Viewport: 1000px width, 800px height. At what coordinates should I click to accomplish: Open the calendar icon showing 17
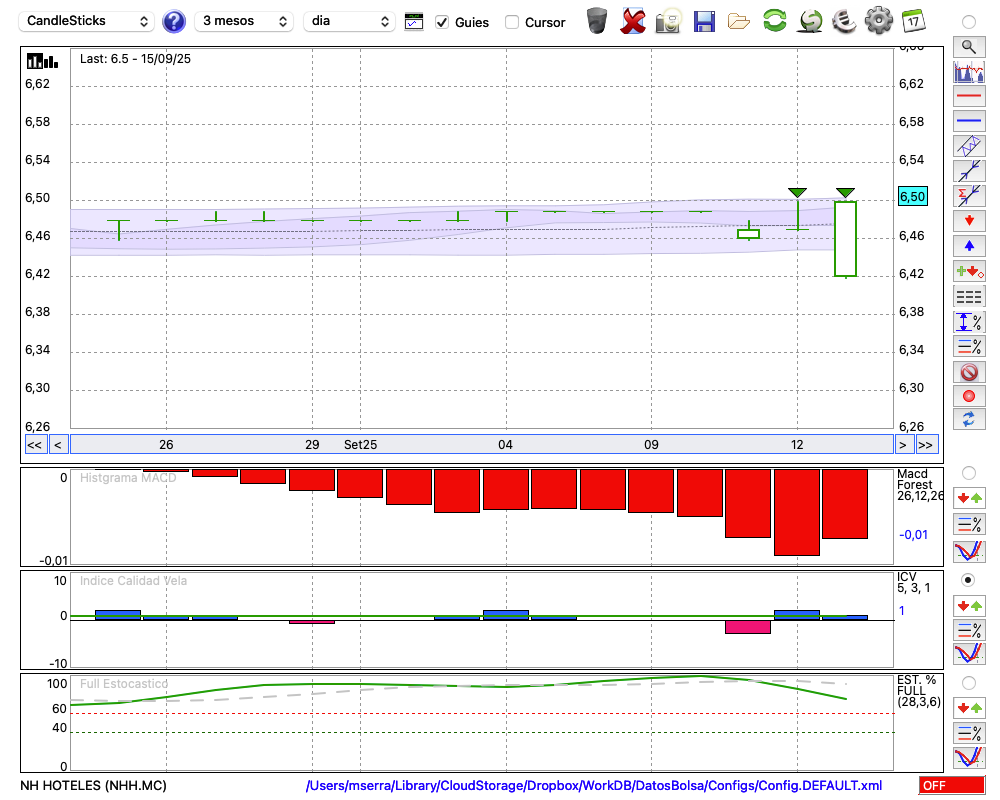913,21
